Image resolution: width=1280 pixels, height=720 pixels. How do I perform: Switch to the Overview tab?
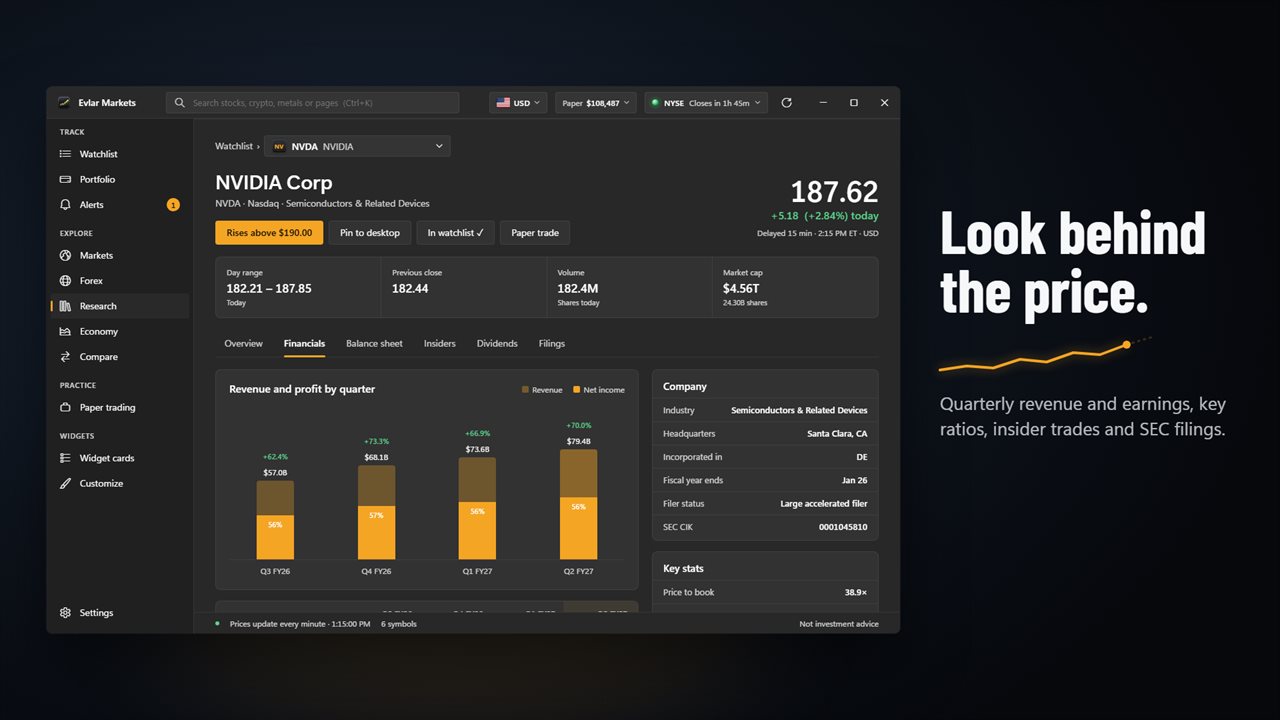tap(243, 343)
